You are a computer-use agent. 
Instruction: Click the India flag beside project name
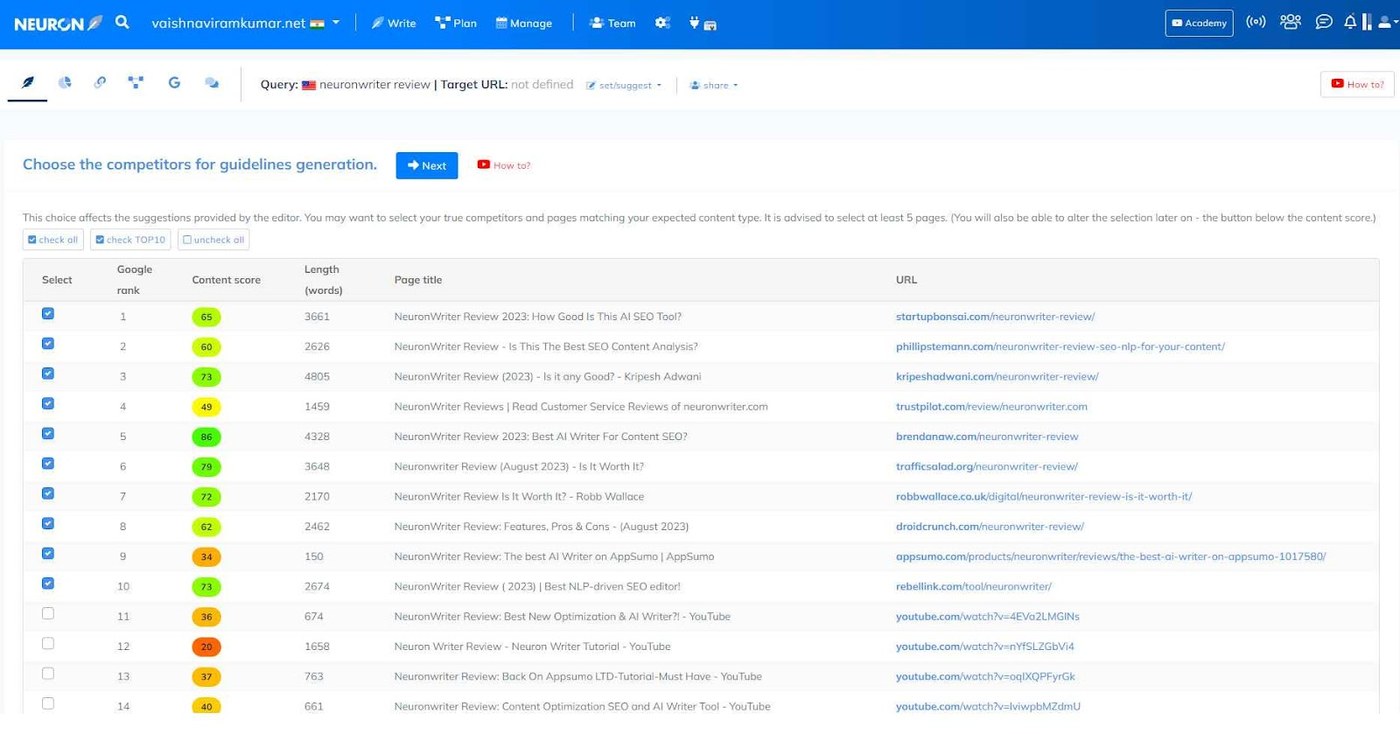[x=317, y=23]
